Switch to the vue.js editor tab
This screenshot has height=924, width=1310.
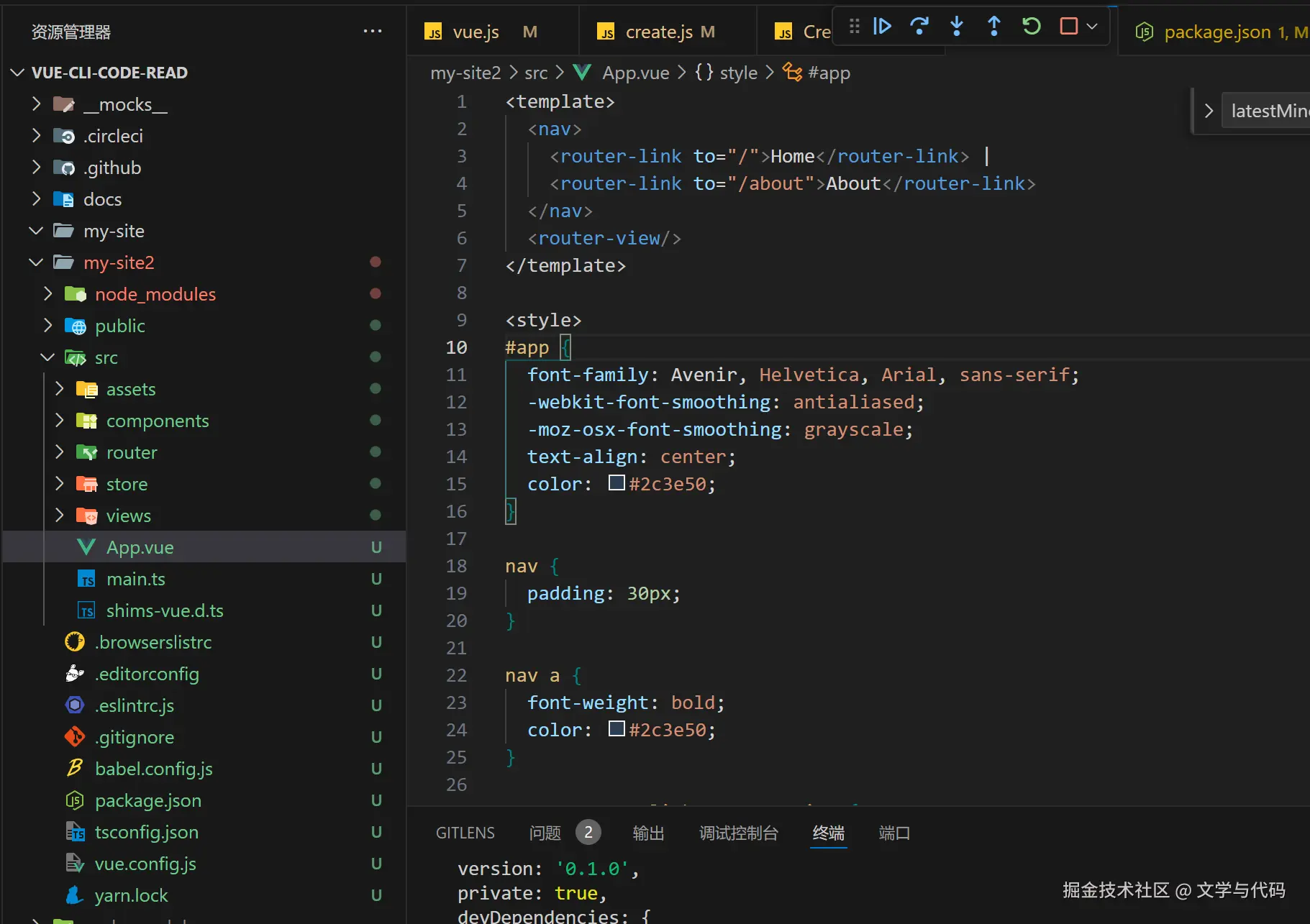476,32
